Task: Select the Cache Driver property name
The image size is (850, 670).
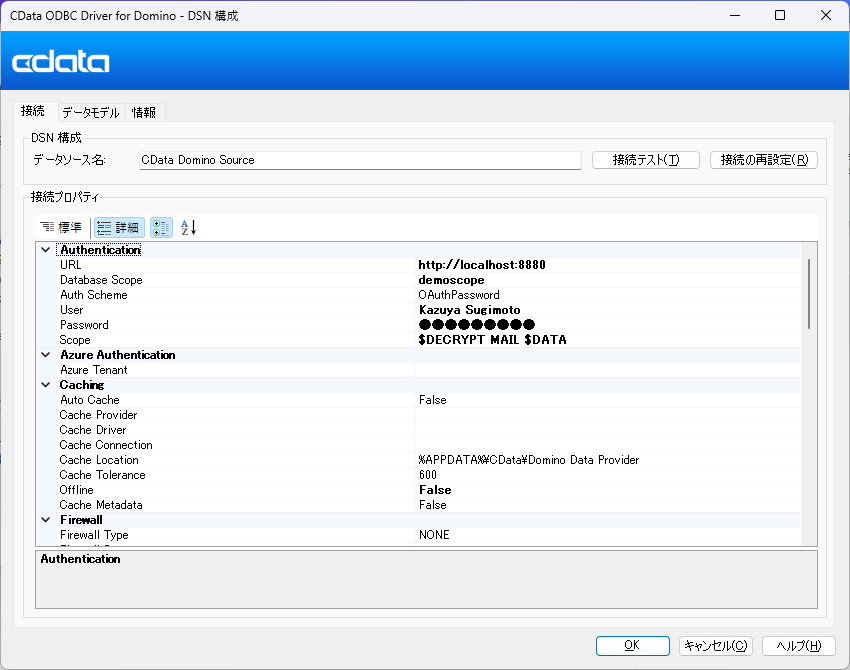Action: point(93,430)
